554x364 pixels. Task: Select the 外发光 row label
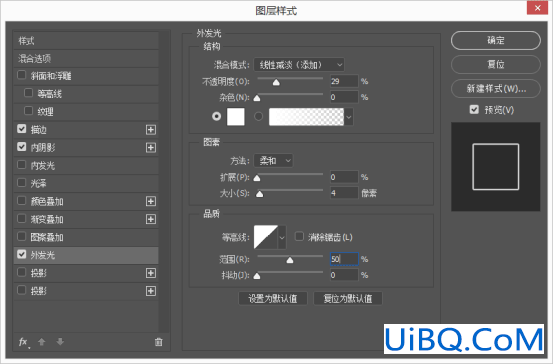pos(43,255)
